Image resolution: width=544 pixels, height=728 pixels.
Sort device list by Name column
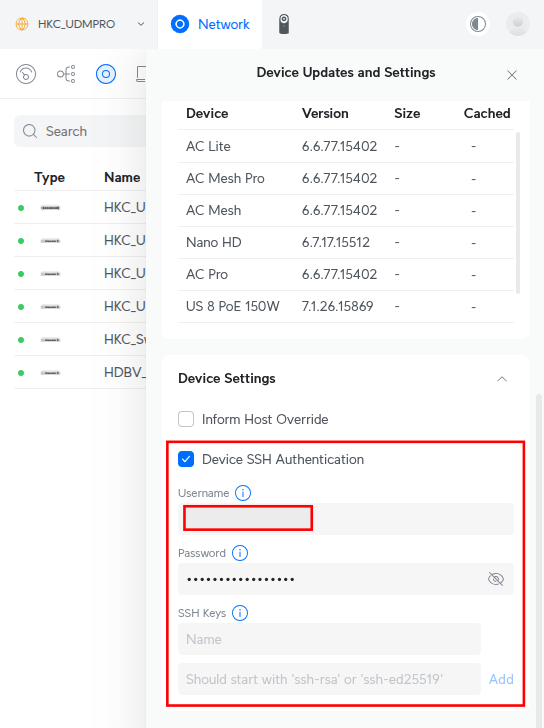click(122, 177)
